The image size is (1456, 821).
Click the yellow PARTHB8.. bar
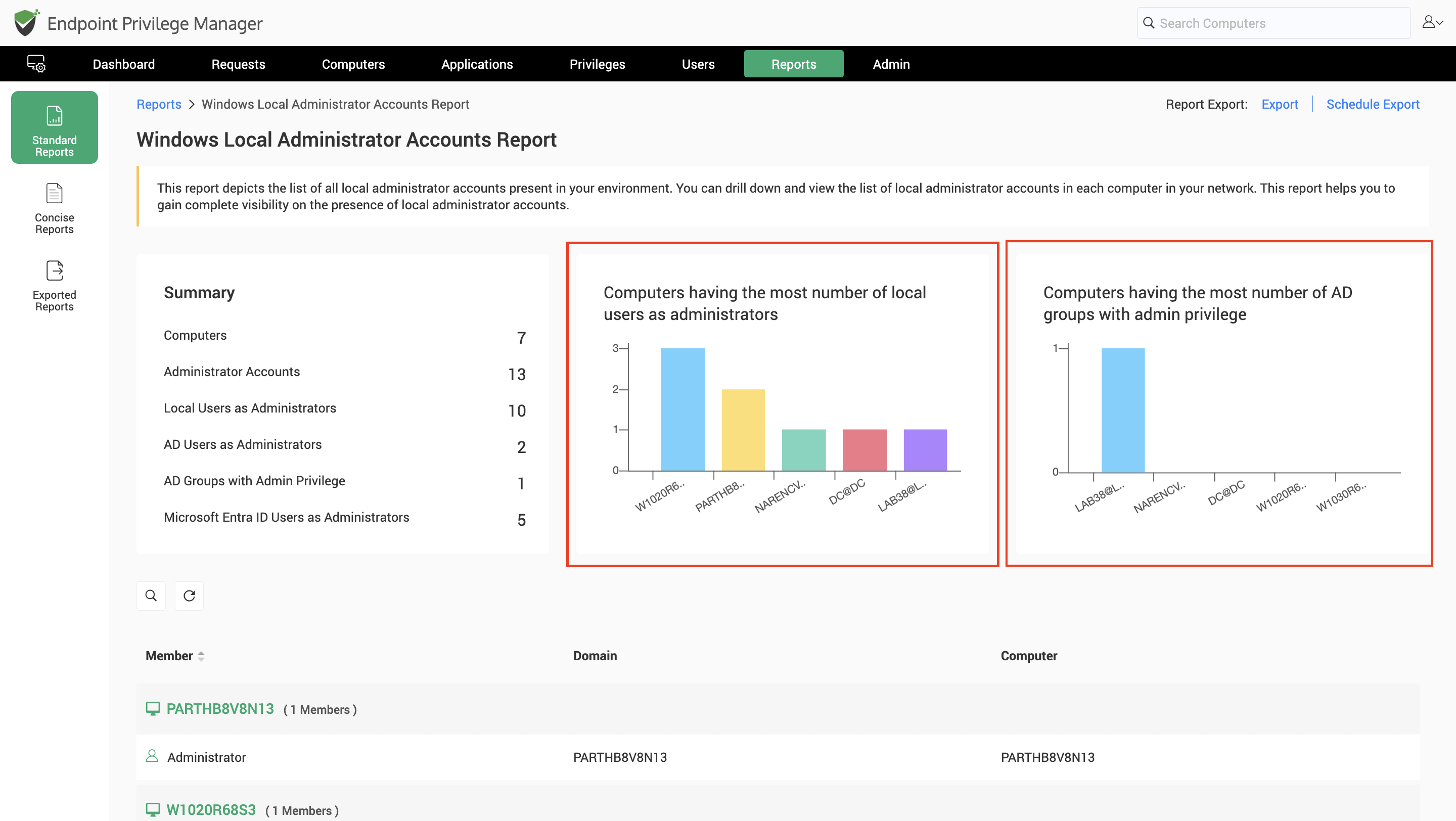point(743,430)
